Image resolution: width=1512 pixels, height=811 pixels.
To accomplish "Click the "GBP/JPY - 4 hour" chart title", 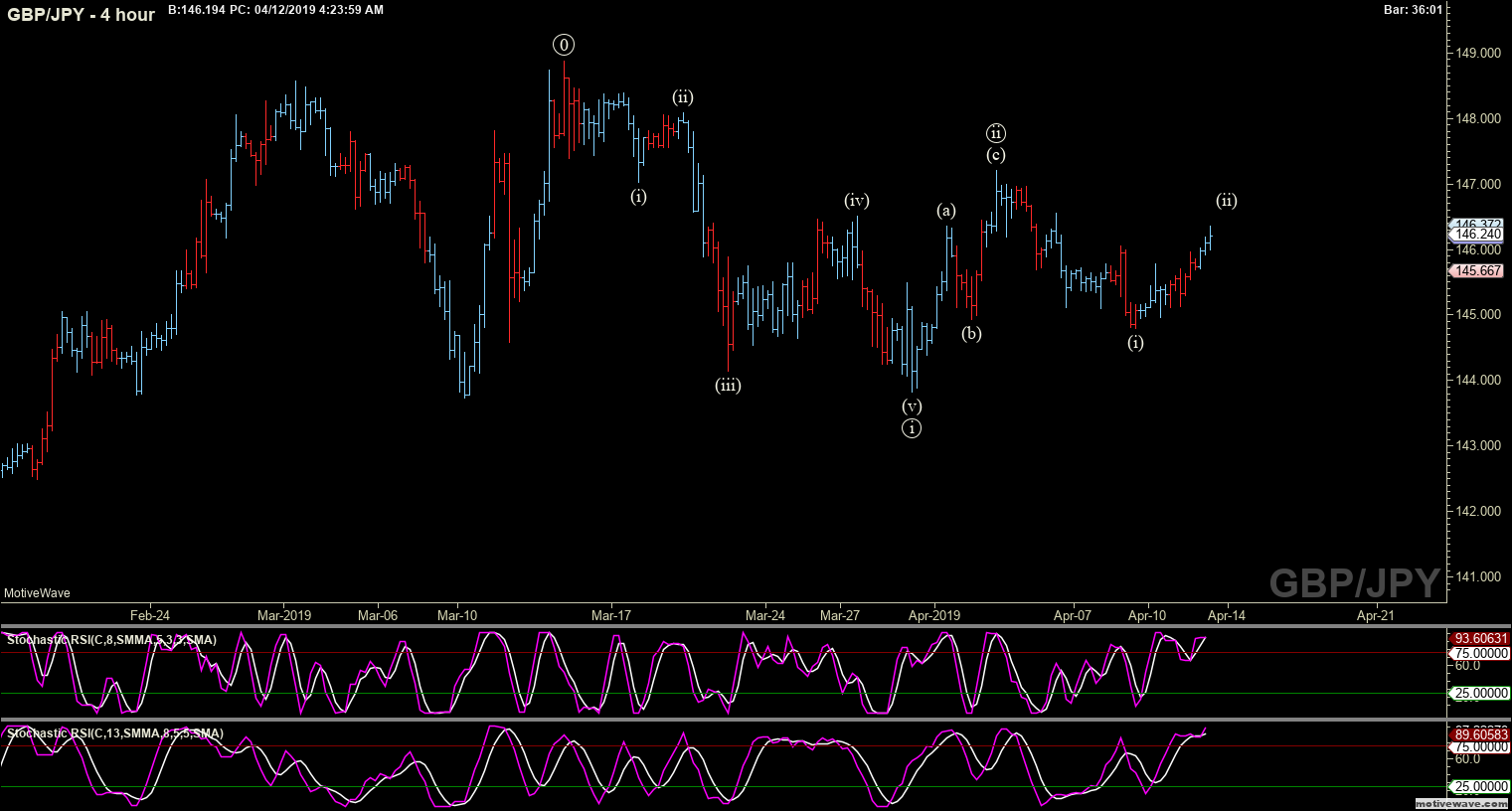I will pos(82,15).
